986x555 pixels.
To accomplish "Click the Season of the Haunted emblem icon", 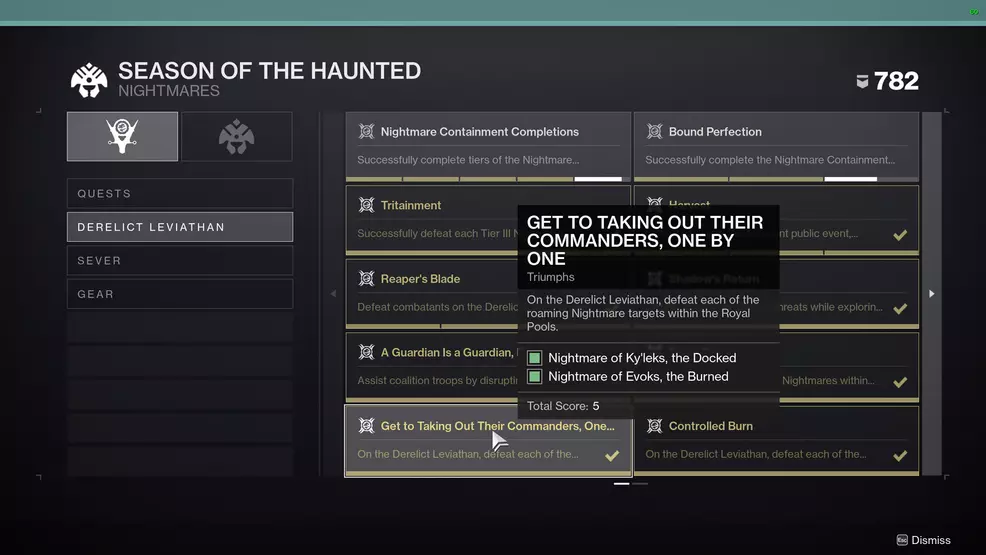I will click(89, 81).
